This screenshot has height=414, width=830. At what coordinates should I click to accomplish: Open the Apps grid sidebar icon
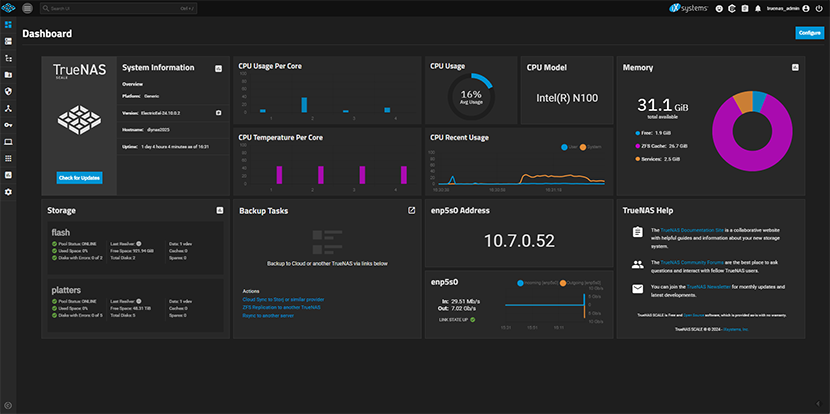pos(8,158)
